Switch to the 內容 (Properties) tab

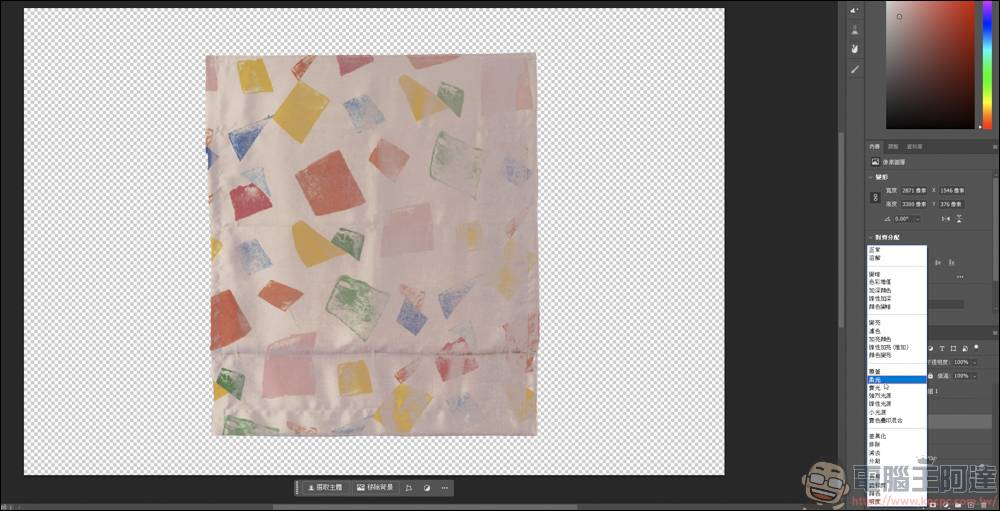pos(876,147)
